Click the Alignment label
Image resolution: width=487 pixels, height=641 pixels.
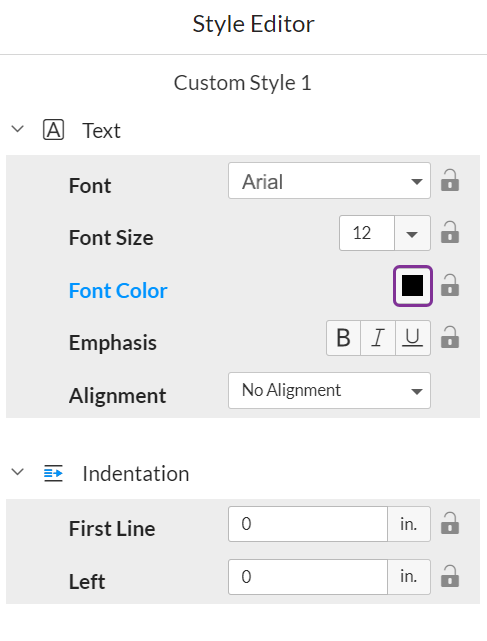(x=118, y=396)
